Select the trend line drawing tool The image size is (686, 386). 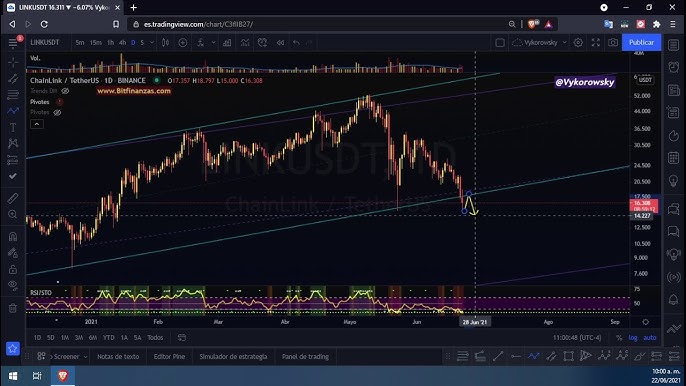13,79
